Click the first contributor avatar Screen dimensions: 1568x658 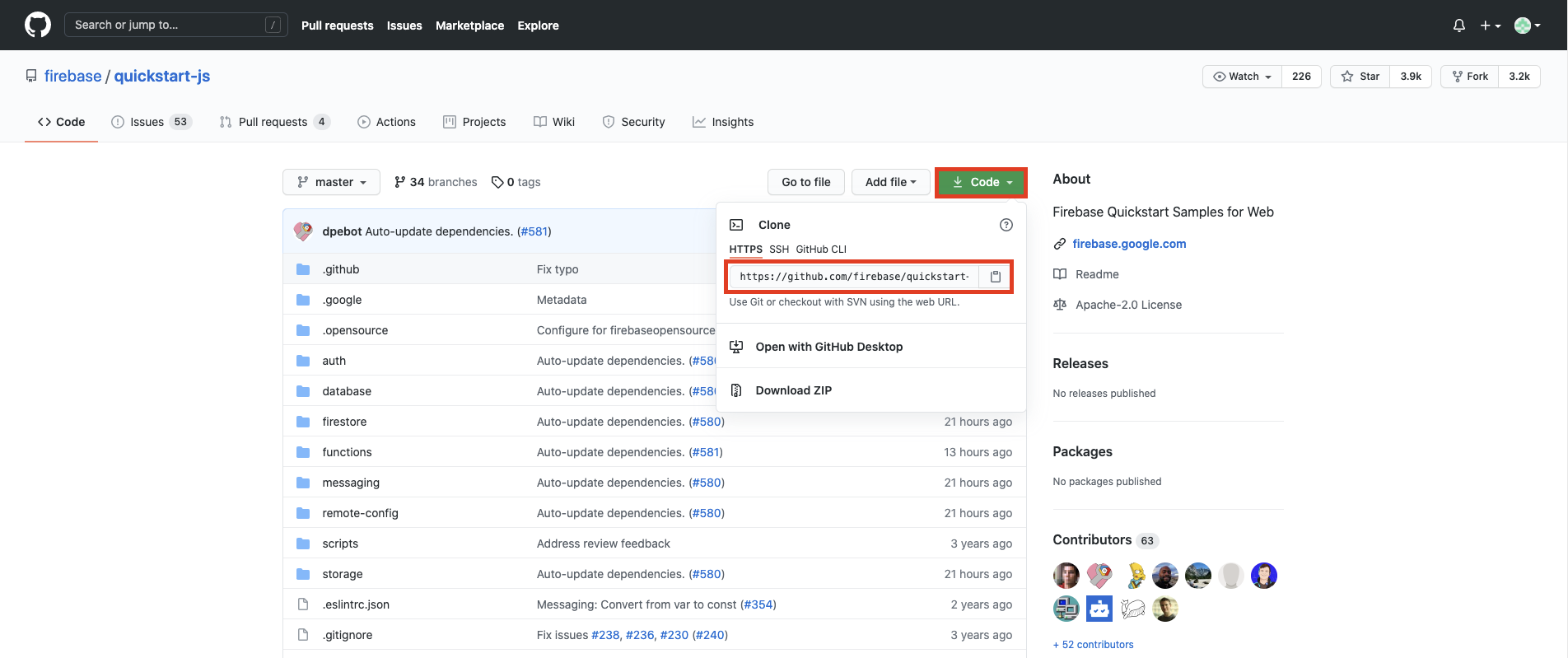(x=1066, y=576)
